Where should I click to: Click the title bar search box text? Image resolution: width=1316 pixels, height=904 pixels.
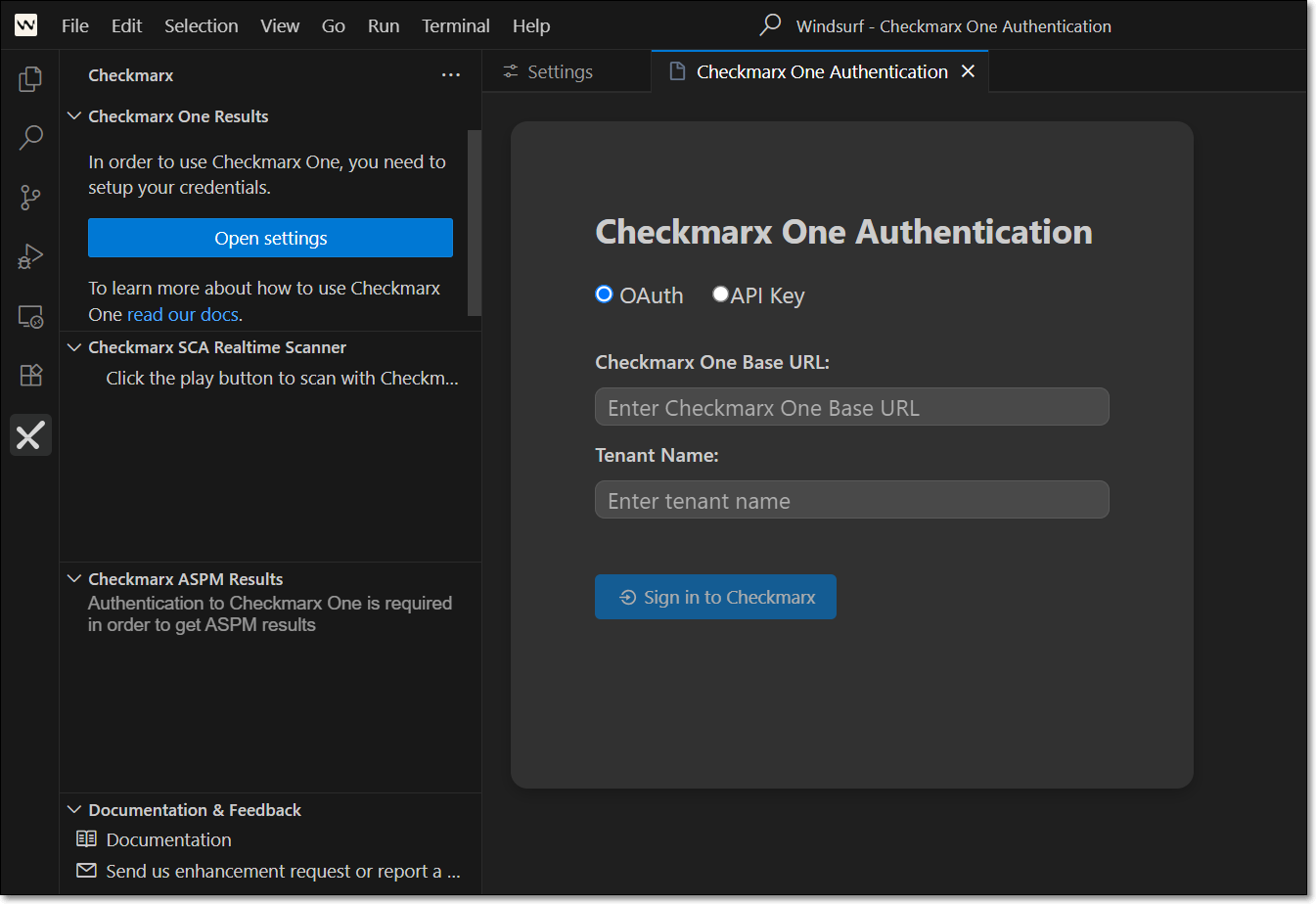(953, 26)
